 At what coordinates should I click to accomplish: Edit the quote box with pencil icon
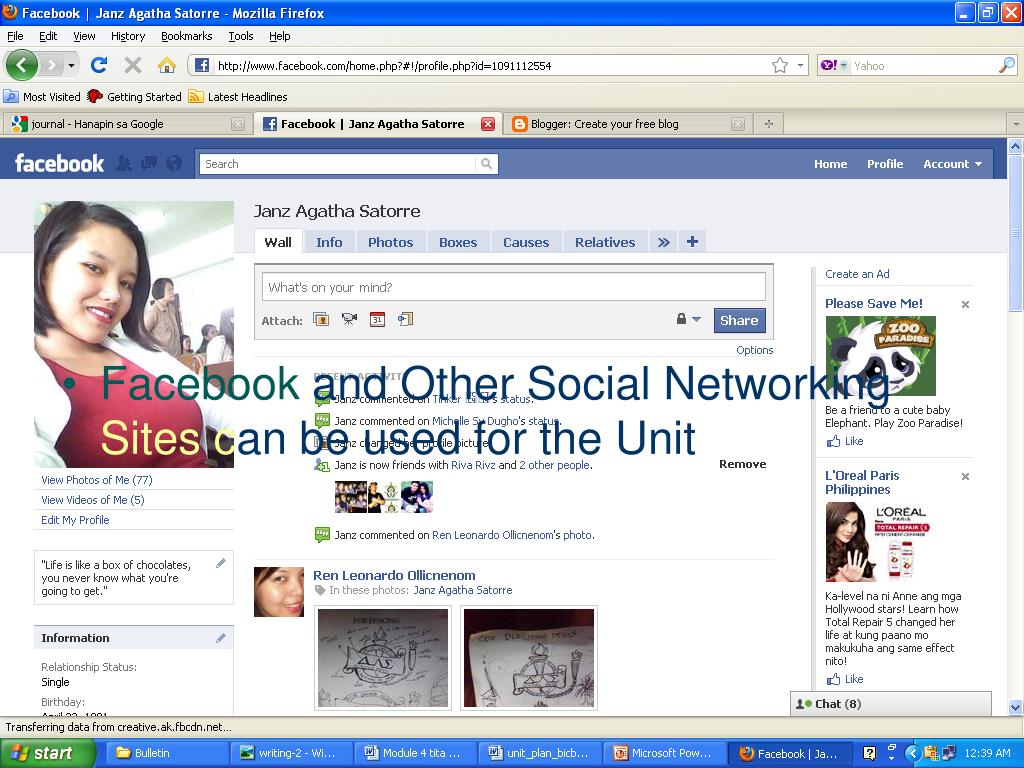pyautogui.click(x=221, y=563)
